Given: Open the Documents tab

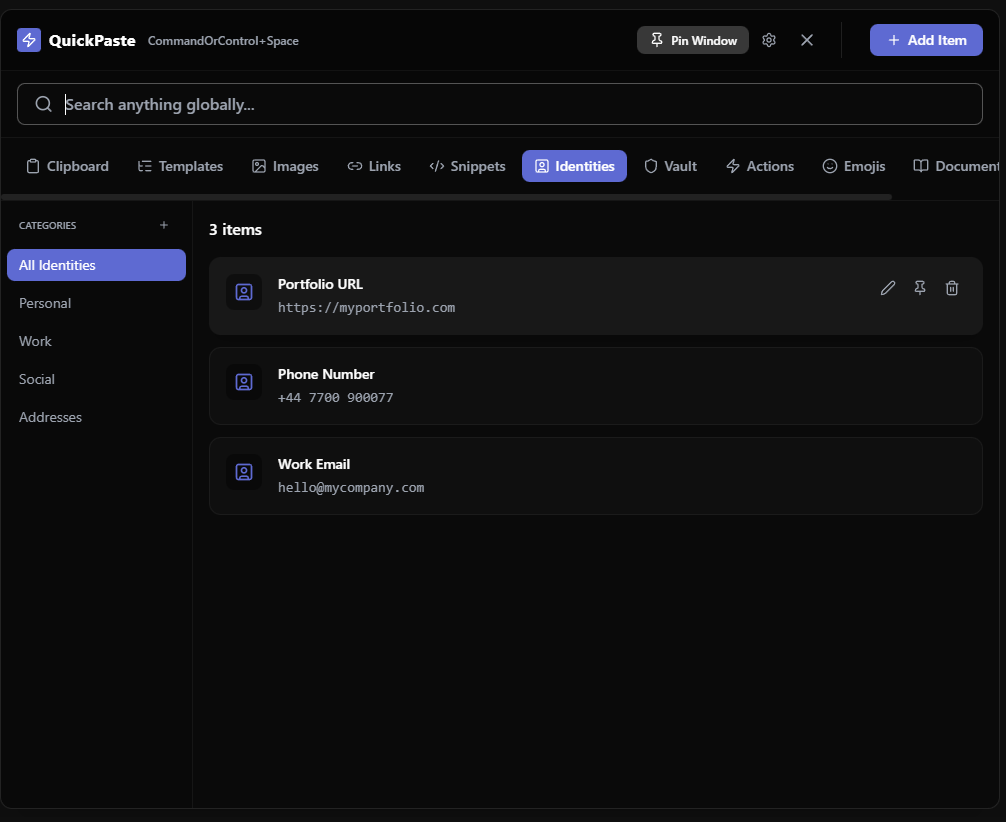Looking at the screenshot, I should tap(955, 166).
